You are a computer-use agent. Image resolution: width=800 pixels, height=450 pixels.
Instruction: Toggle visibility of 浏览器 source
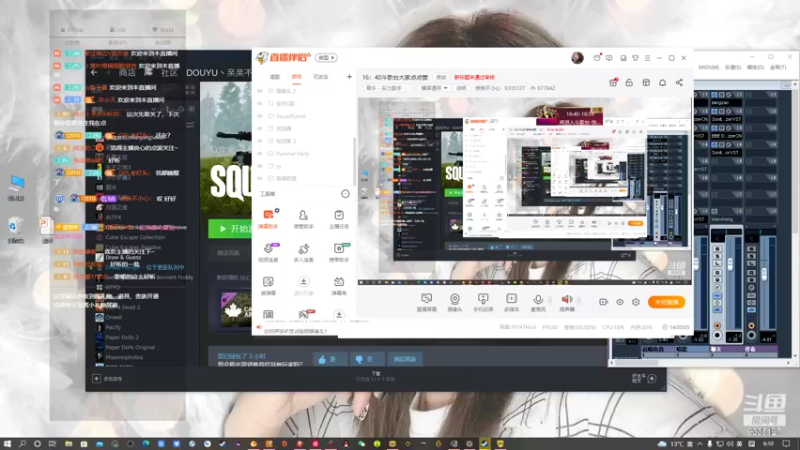[260, 129]
